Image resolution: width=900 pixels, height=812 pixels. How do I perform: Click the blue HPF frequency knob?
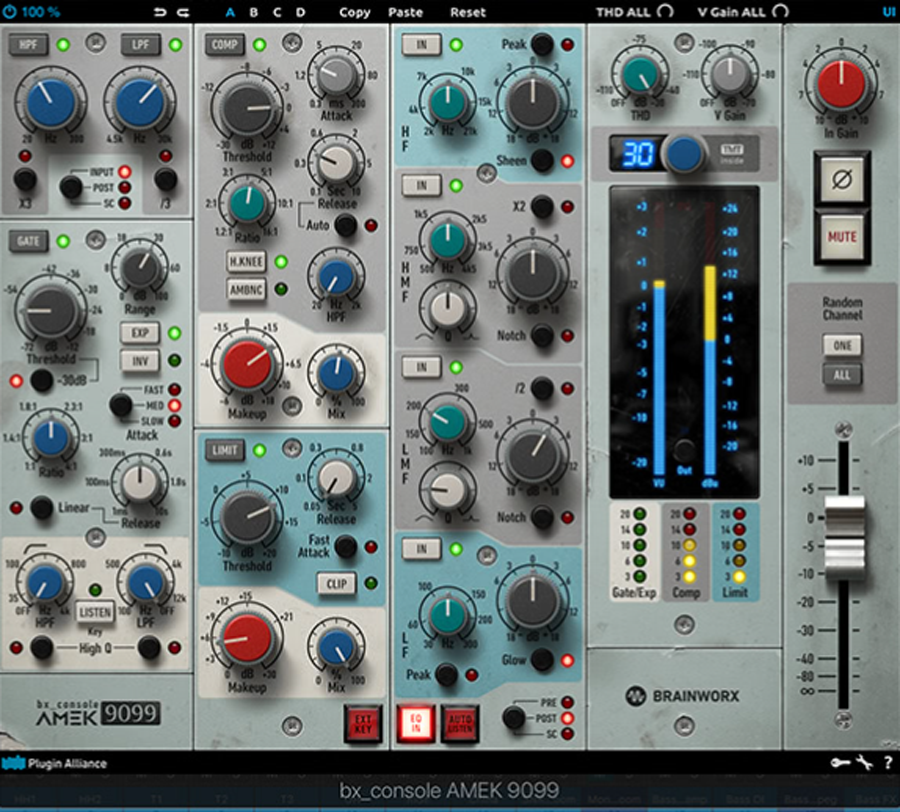[x=51, y=103]
